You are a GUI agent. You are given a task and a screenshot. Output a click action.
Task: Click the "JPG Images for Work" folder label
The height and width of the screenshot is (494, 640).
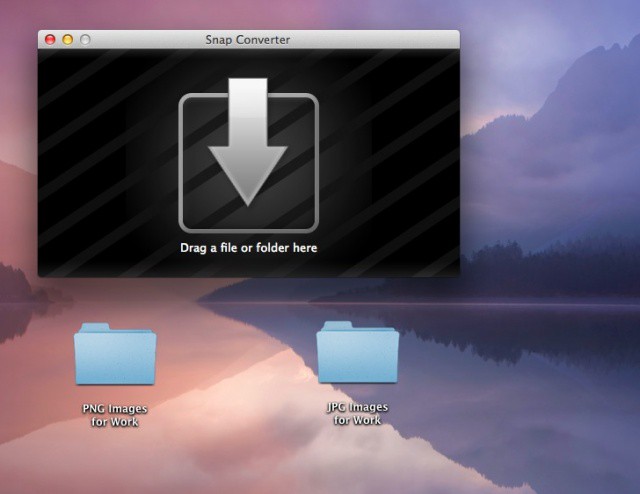(358, 414)
